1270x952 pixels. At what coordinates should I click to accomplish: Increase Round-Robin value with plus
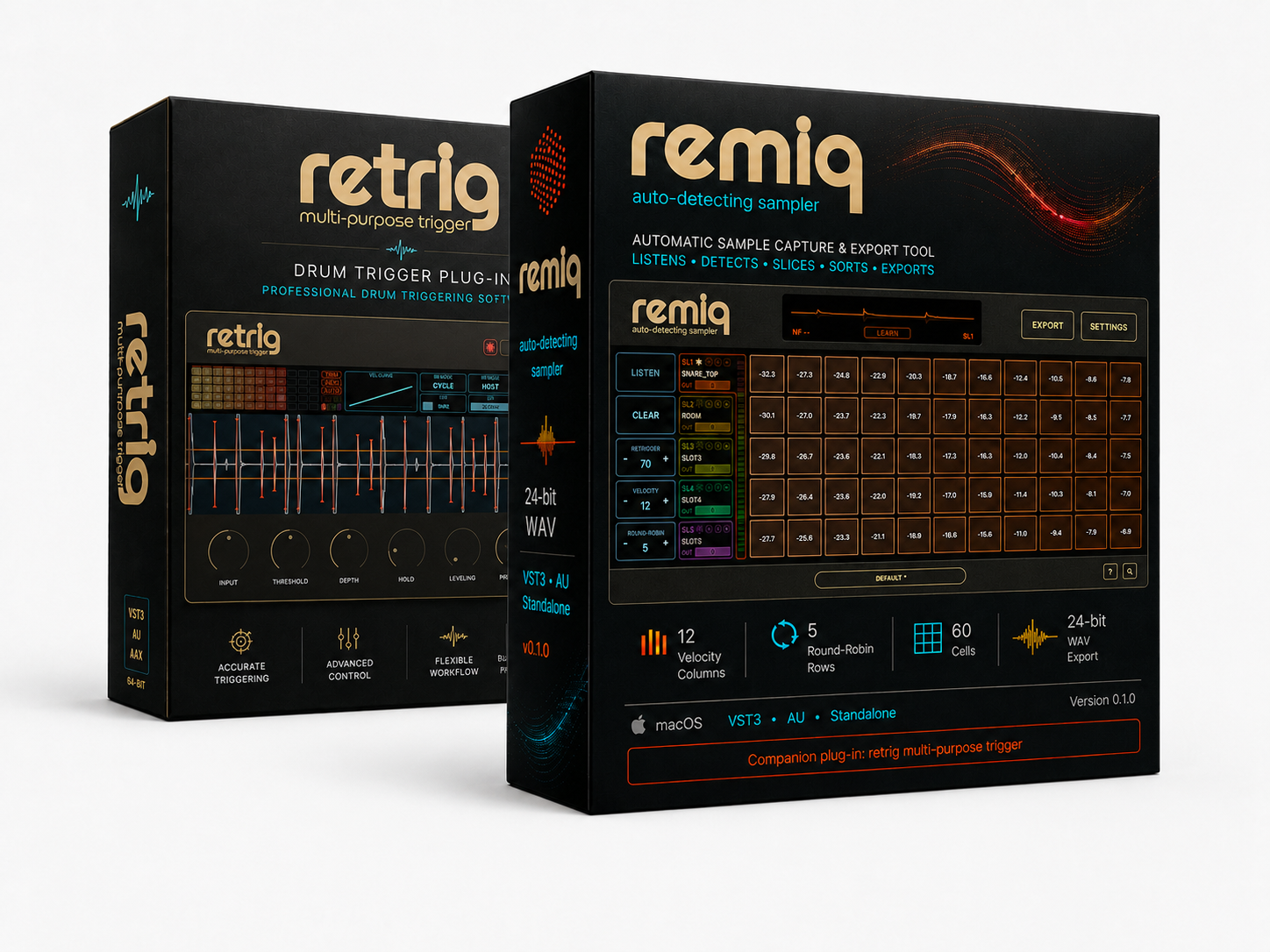(x=666, y=543)
